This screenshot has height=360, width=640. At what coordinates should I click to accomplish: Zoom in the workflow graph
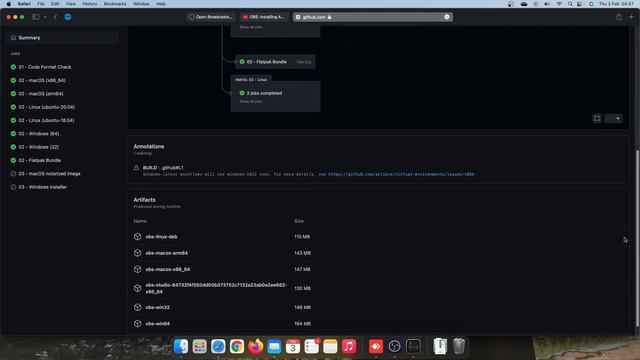point(618,118)
